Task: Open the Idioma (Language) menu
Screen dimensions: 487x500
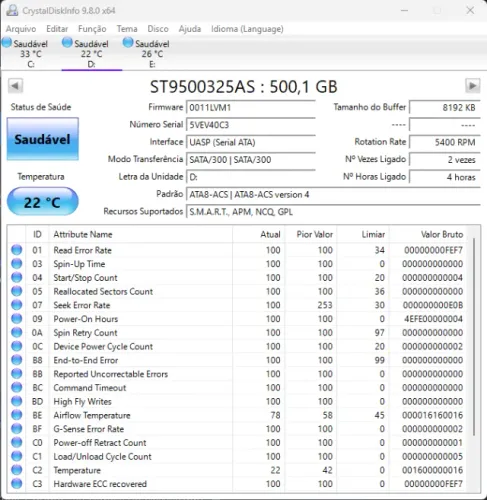Action: point(247,29)
